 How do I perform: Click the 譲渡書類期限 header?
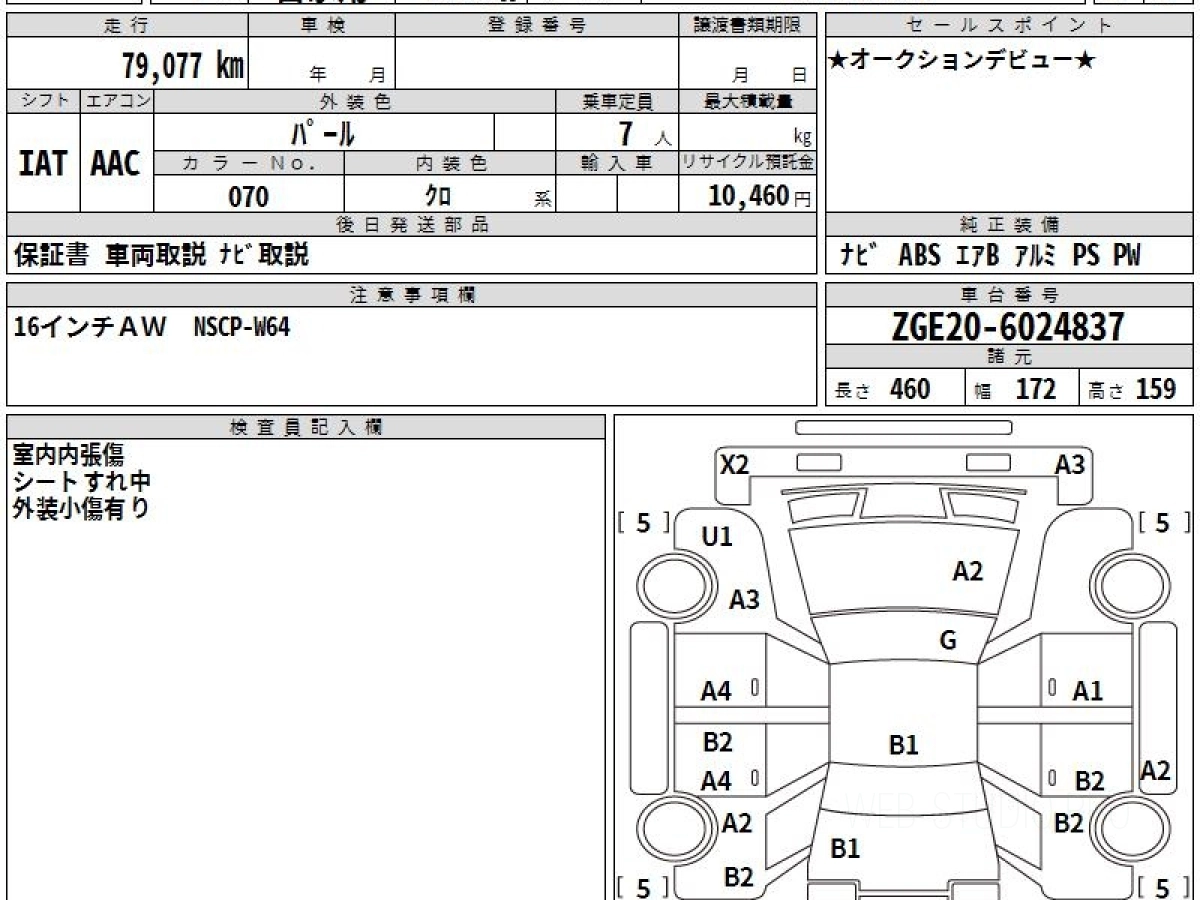click(748, 26)
